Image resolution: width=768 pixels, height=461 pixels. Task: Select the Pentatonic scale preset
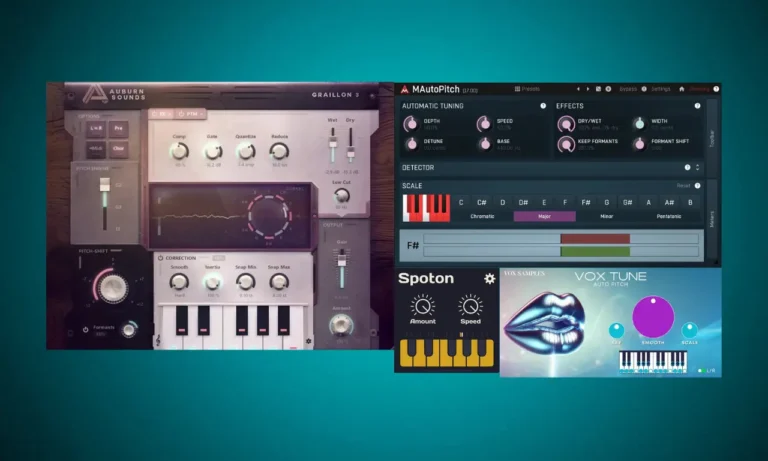(x=669, y=216)
